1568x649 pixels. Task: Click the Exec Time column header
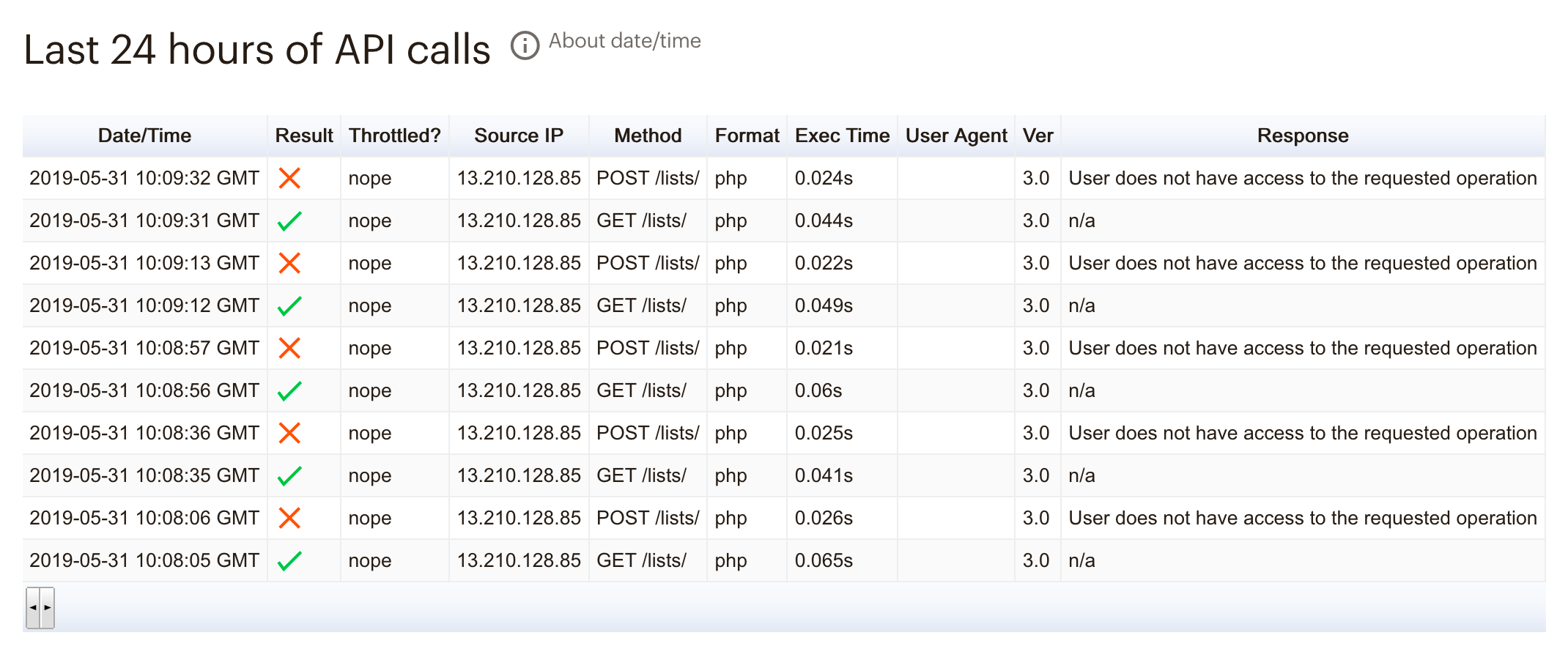(842, 136)
